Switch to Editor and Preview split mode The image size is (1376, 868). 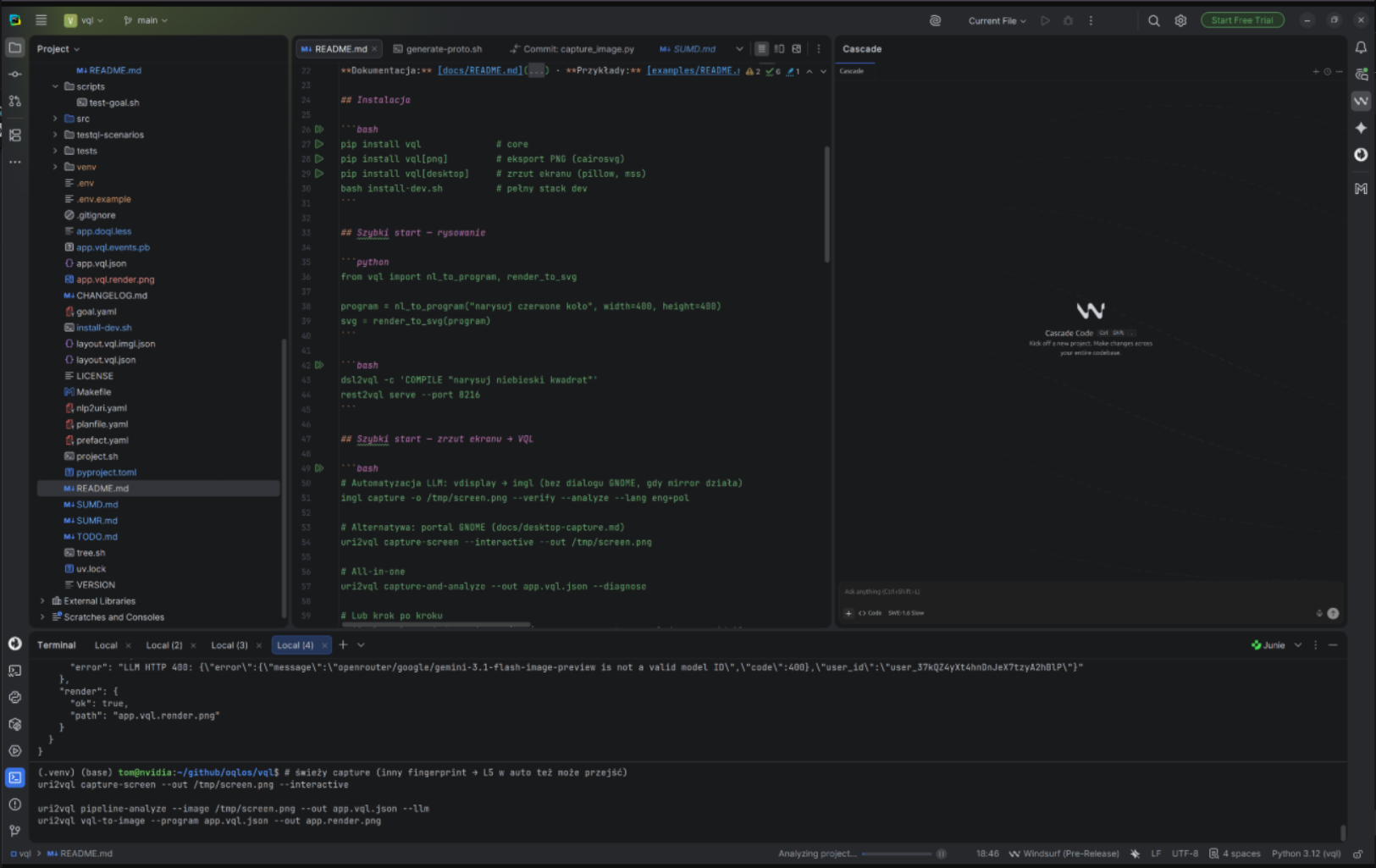click(779, 49)
